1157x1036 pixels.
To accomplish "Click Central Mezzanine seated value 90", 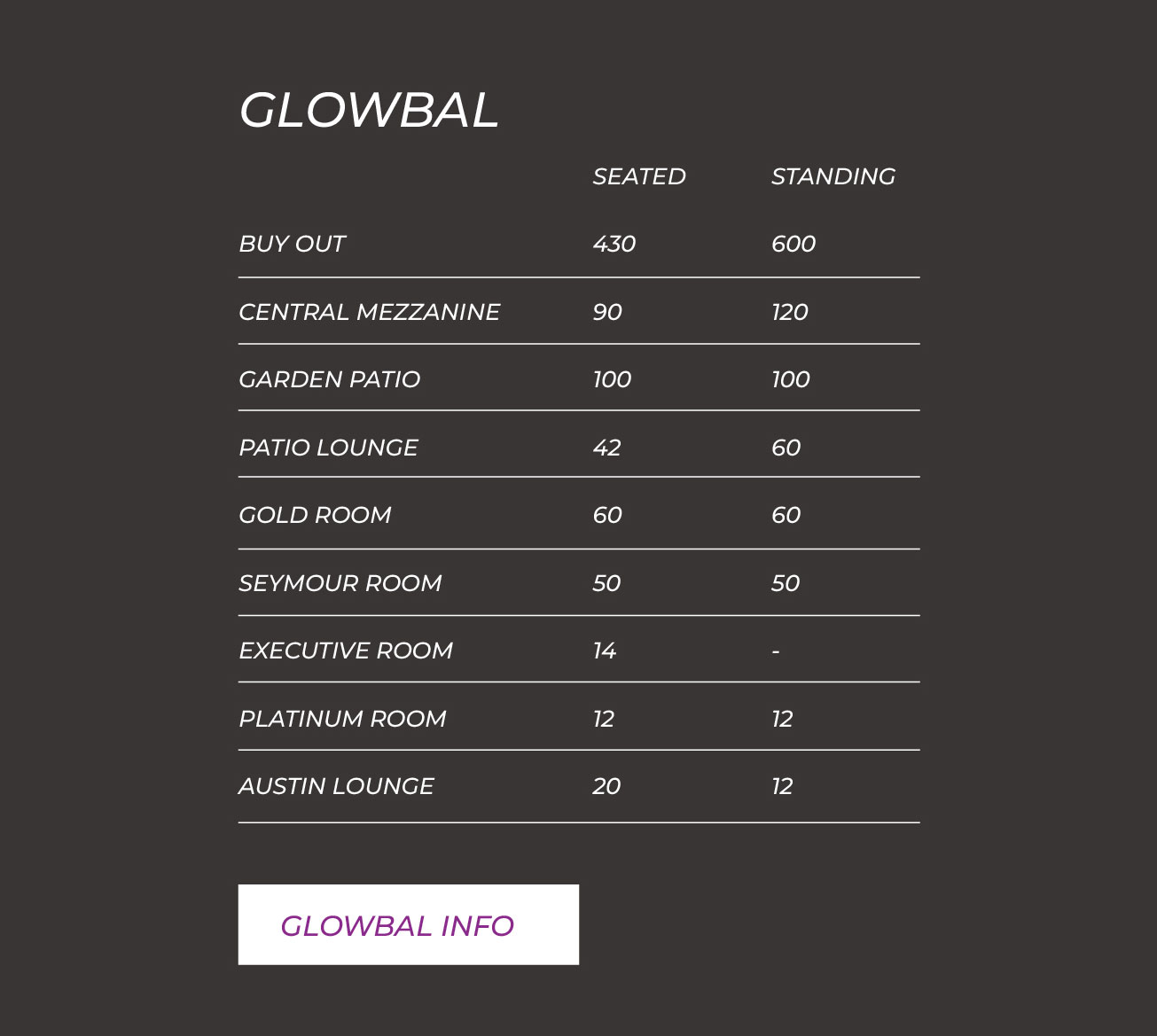I will 607,312.
